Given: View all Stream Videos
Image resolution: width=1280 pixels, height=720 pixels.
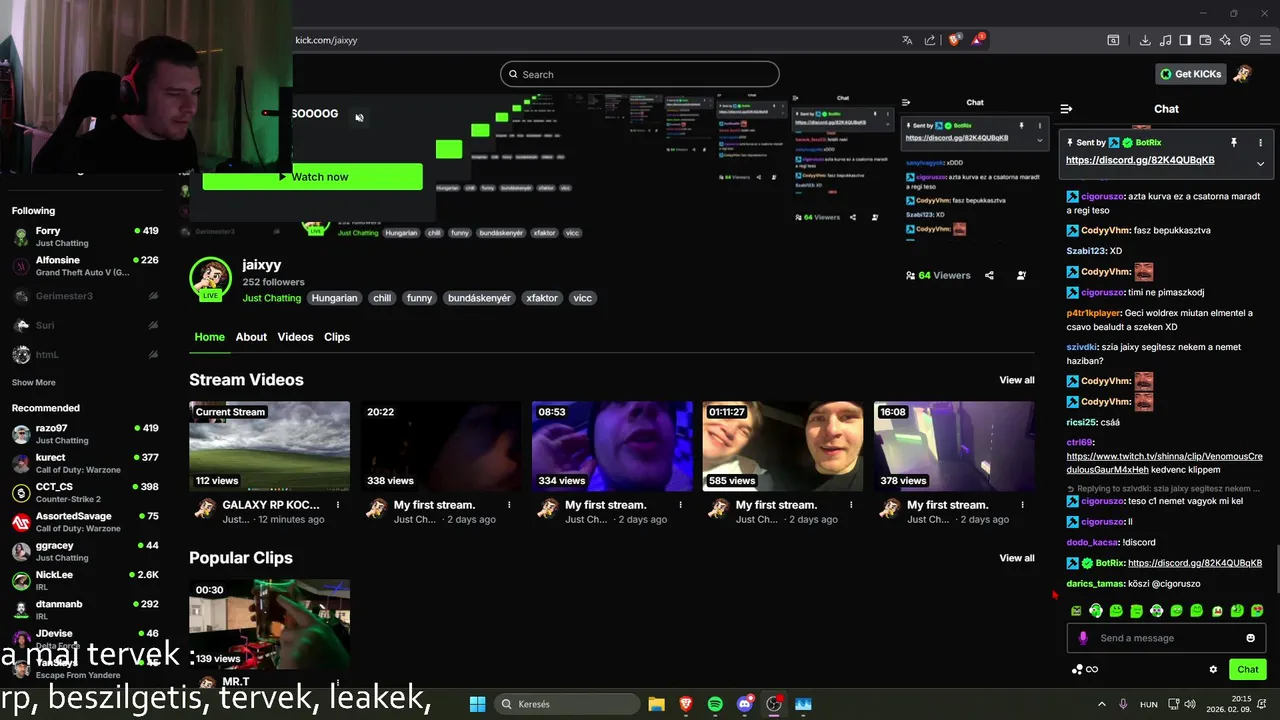Looking at the screenshot, I should (1017, 380).
